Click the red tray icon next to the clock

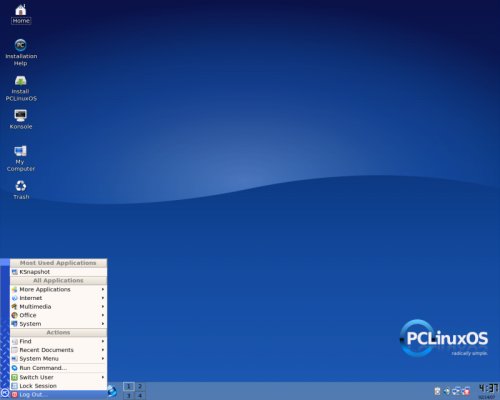[466, 391]
